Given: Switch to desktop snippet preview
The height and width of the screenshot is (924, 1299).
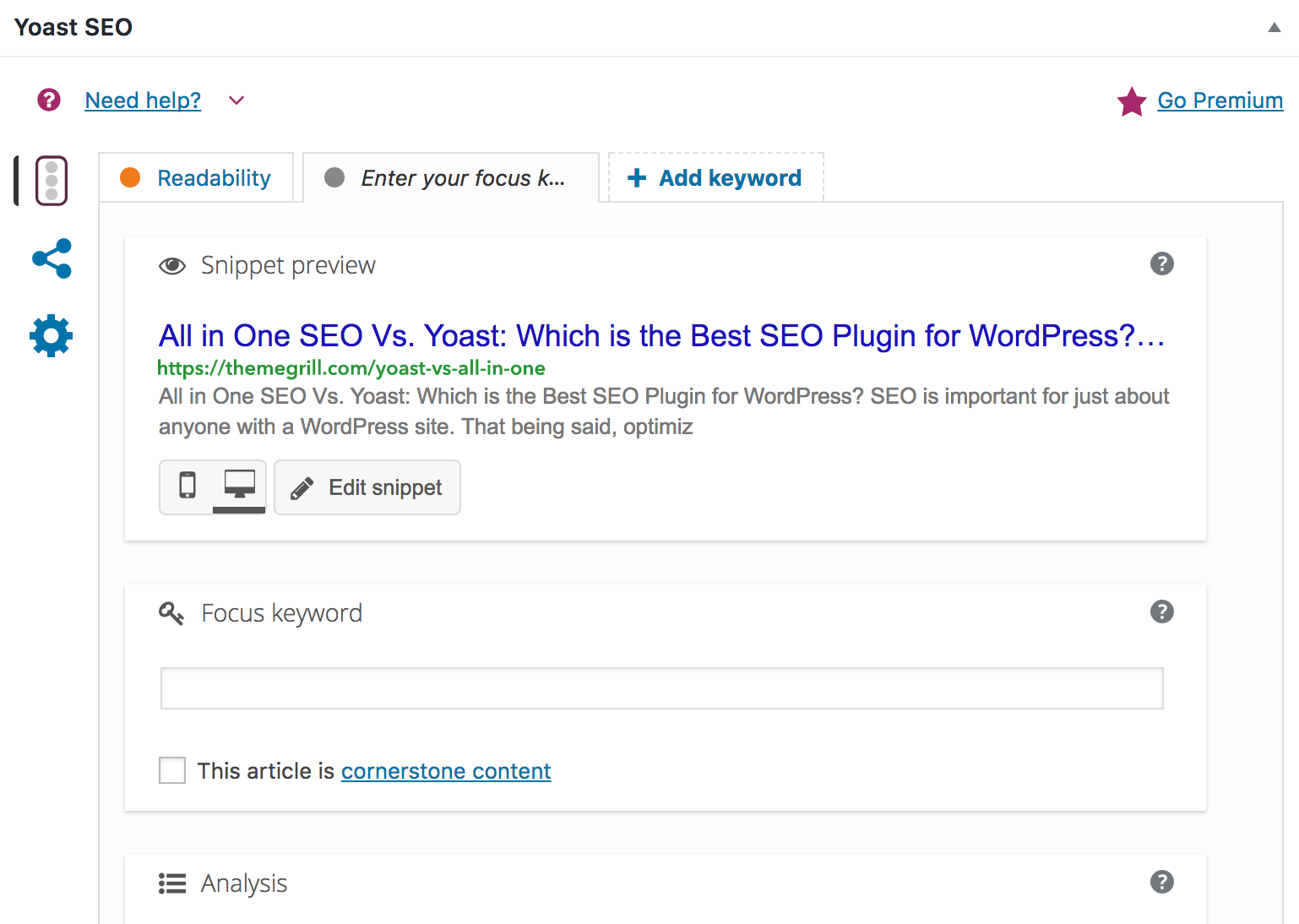Looking at the screenshot, I should pos(239,486).
